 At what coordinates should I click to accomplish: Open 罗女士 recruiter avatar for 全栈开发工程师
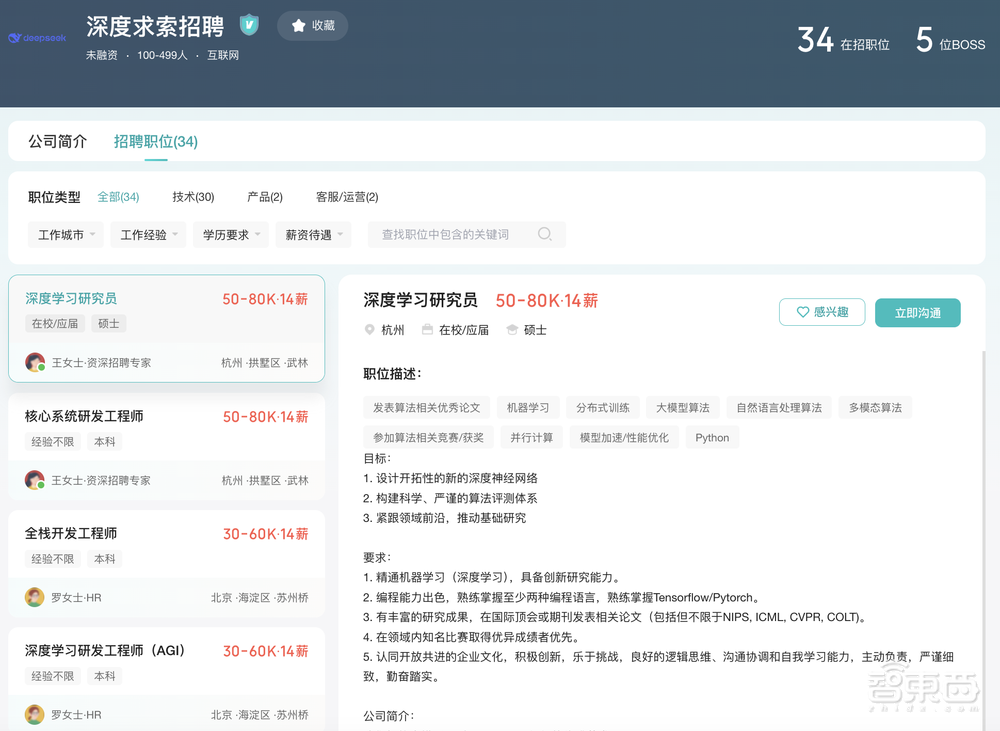[35, 597]
